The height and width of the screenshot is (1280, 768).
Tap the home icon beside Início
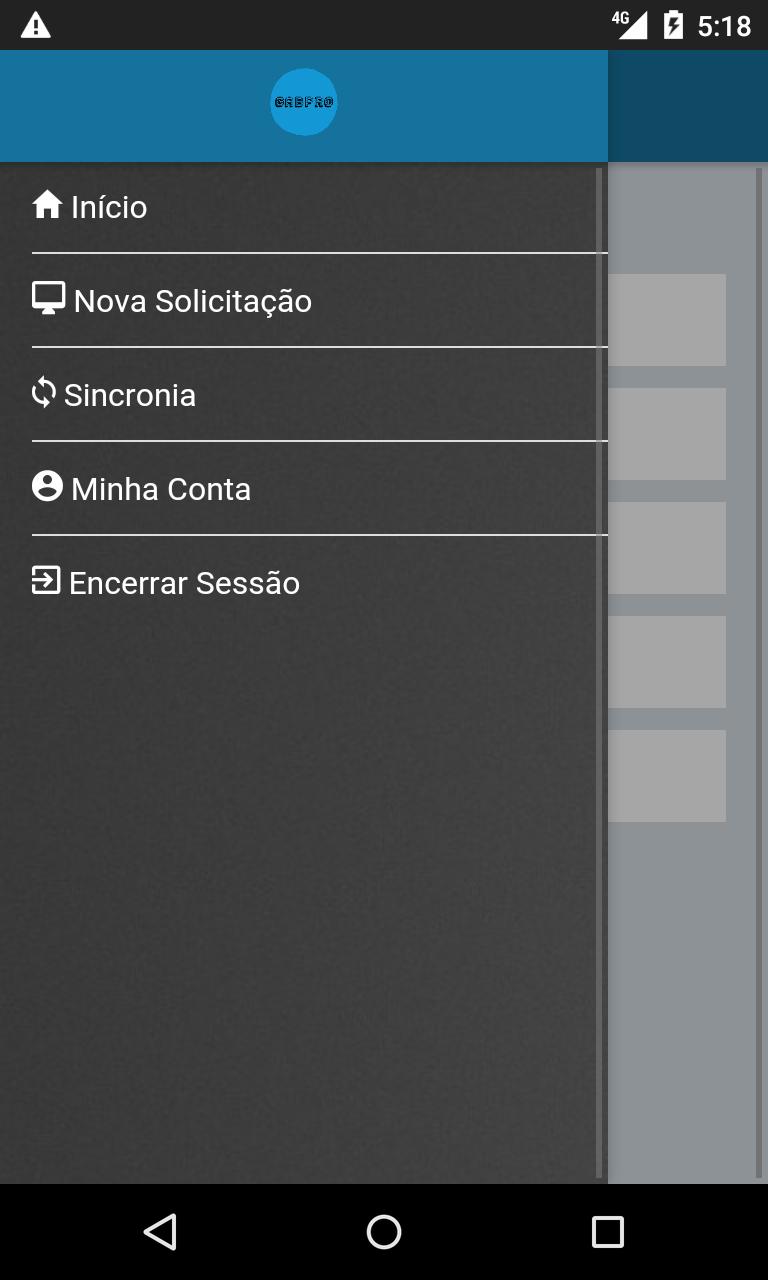(47, 205)
